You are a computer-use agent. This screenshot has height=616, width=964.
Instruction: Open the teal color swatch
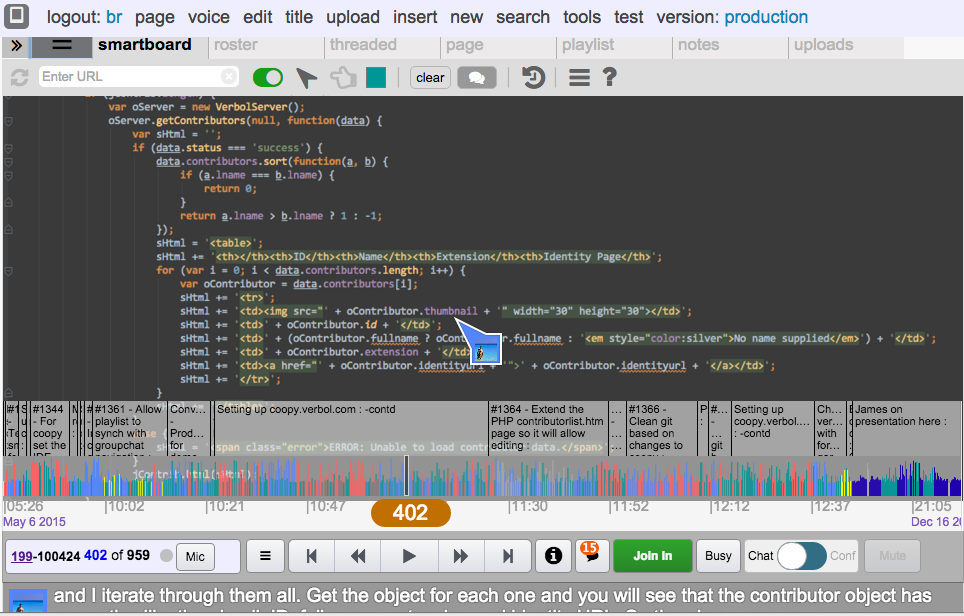point(376,78)
